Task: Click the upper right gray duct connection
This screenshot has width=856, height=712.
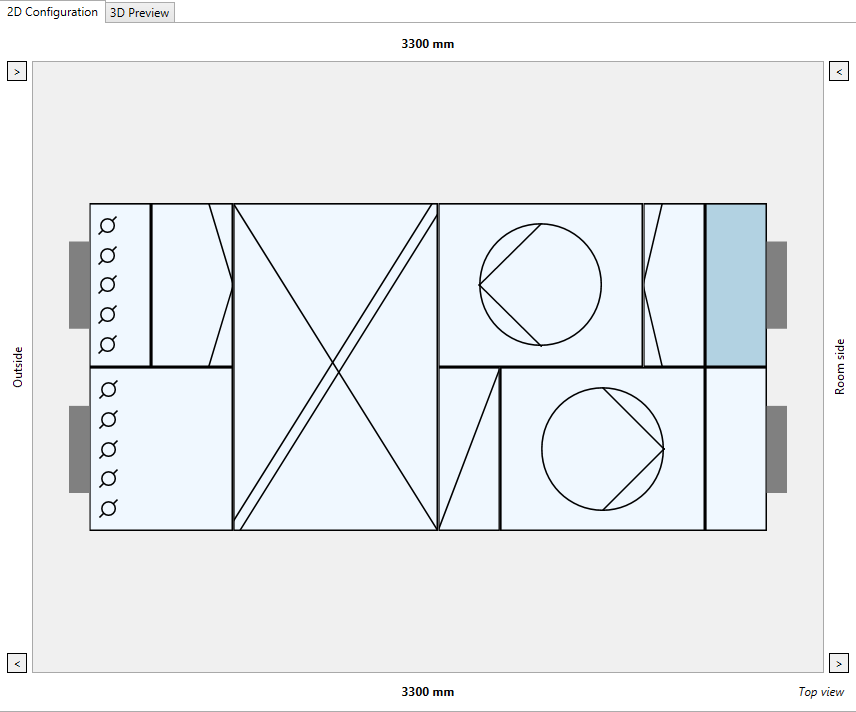Action: 777,285
